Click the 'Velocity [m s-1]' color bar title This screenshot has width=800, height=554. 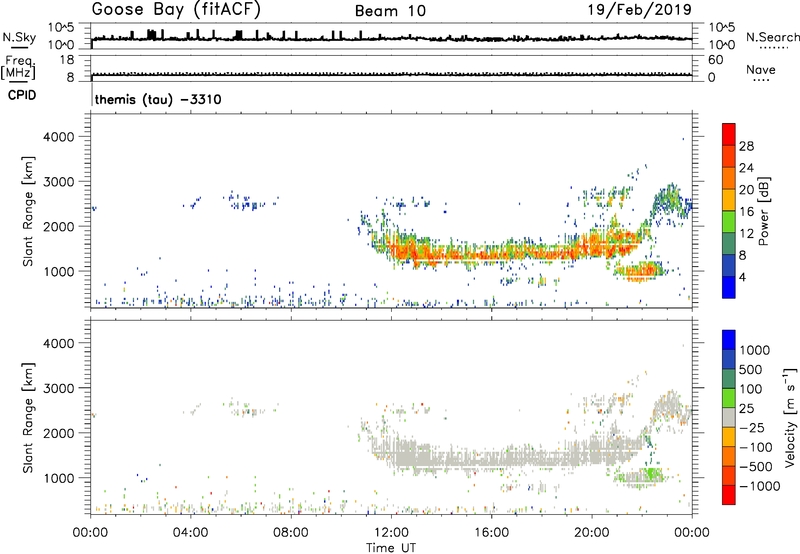click(x=790, y=417)
